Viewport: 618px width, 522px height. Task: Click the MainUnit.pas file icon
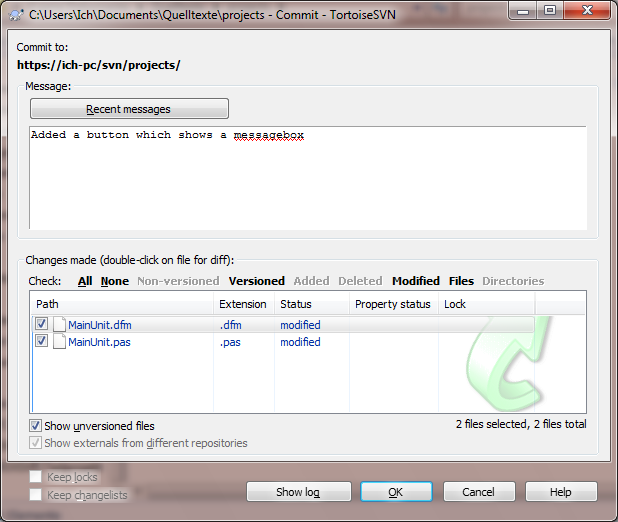pyautogui.click(x=59, y=341)
